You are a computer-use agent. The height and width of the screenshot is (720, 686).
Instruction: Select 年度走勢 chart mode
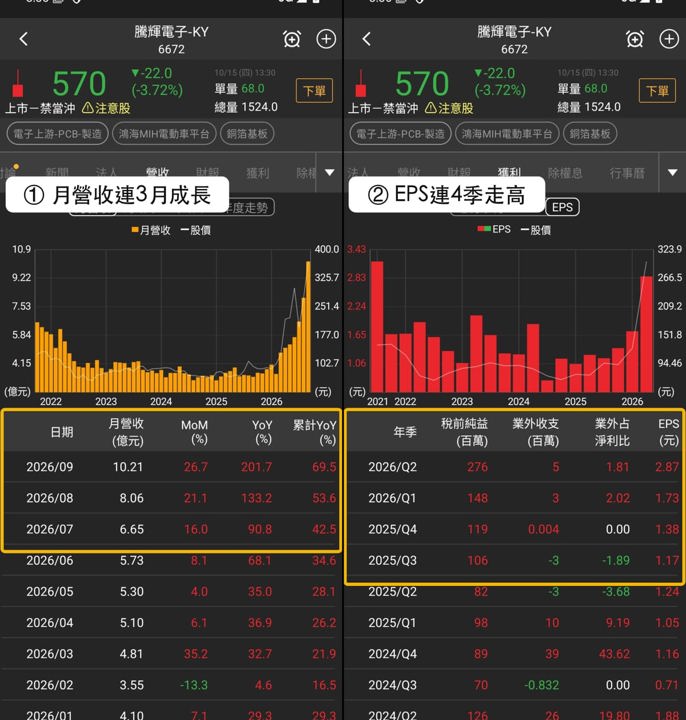coord(248,207)
